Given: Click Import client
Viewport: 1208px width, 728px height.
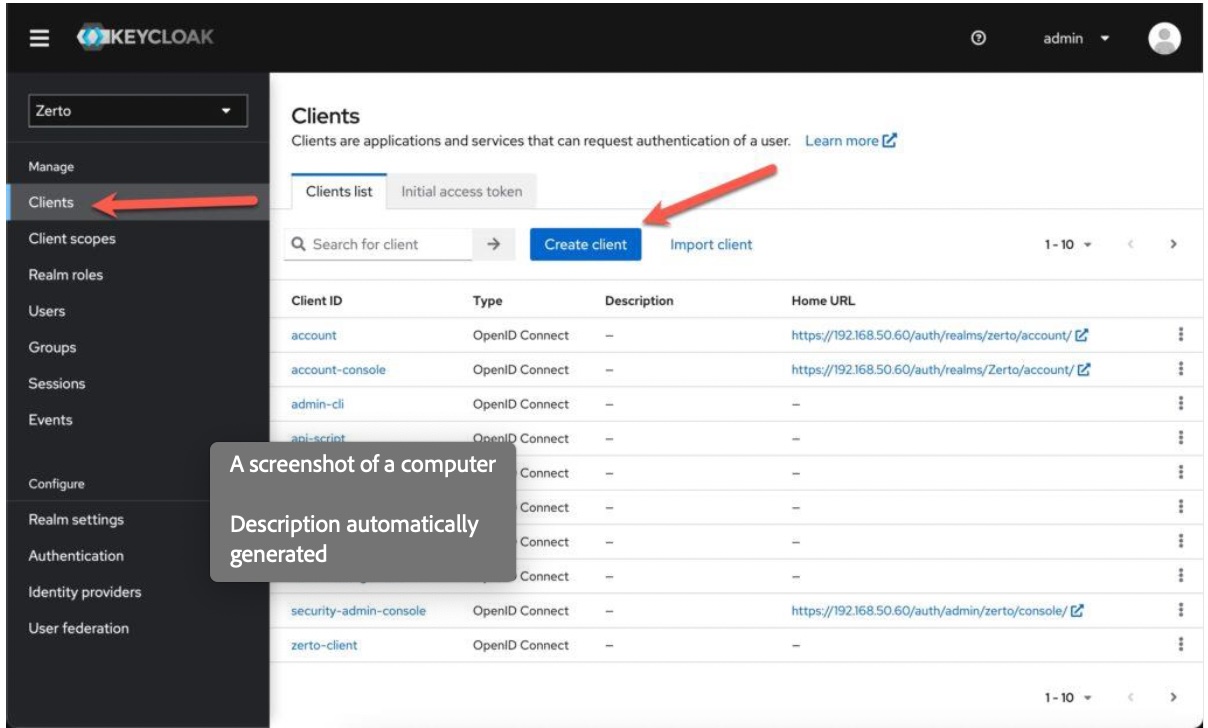Looking at the screenshot, I should point(711,244).
